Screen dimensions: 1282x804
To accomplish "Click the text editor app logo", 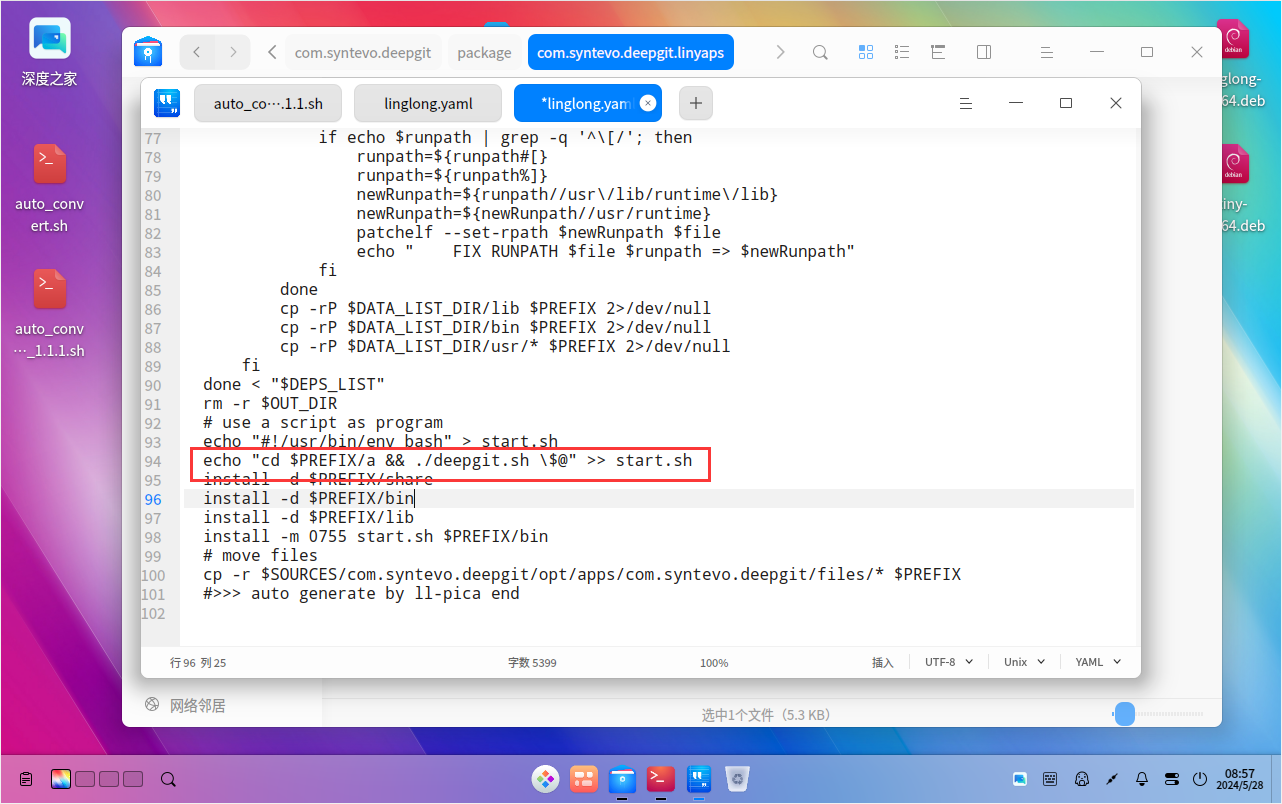I will (x=167, y=103).
